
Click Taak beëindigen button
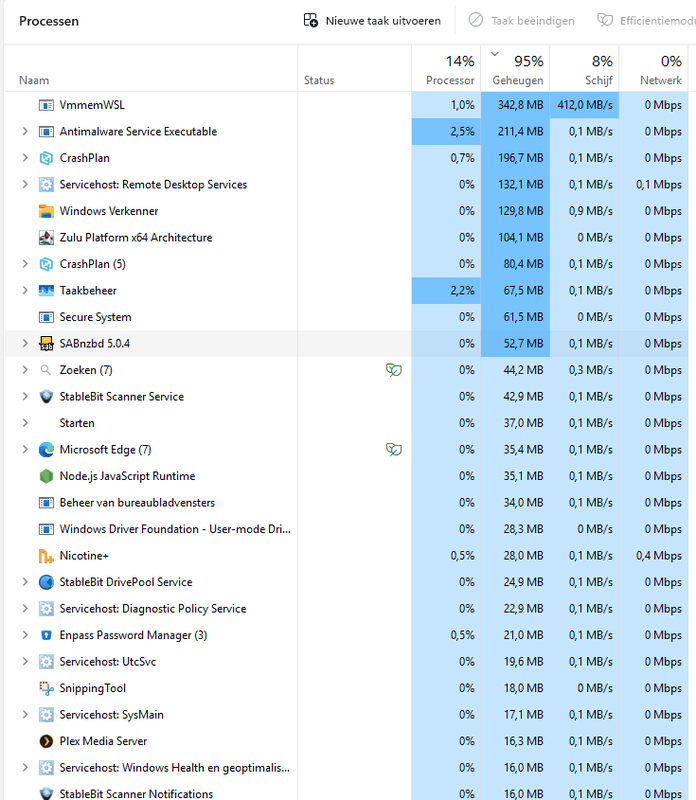(521, 21)
